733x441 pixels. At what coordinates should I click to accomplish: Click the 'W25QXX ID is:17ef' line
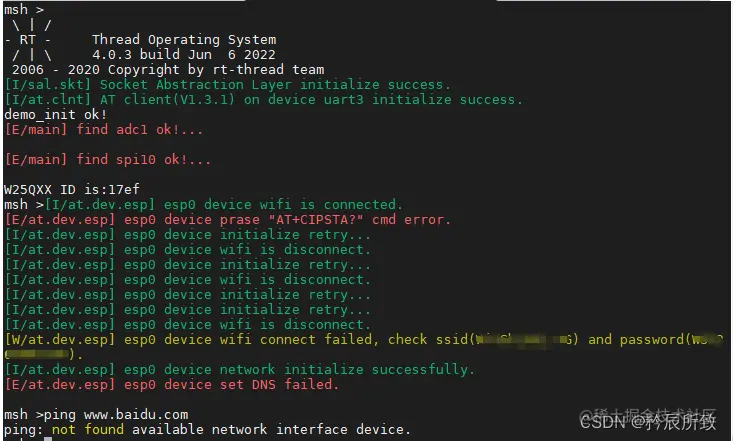tap(72, 189)
